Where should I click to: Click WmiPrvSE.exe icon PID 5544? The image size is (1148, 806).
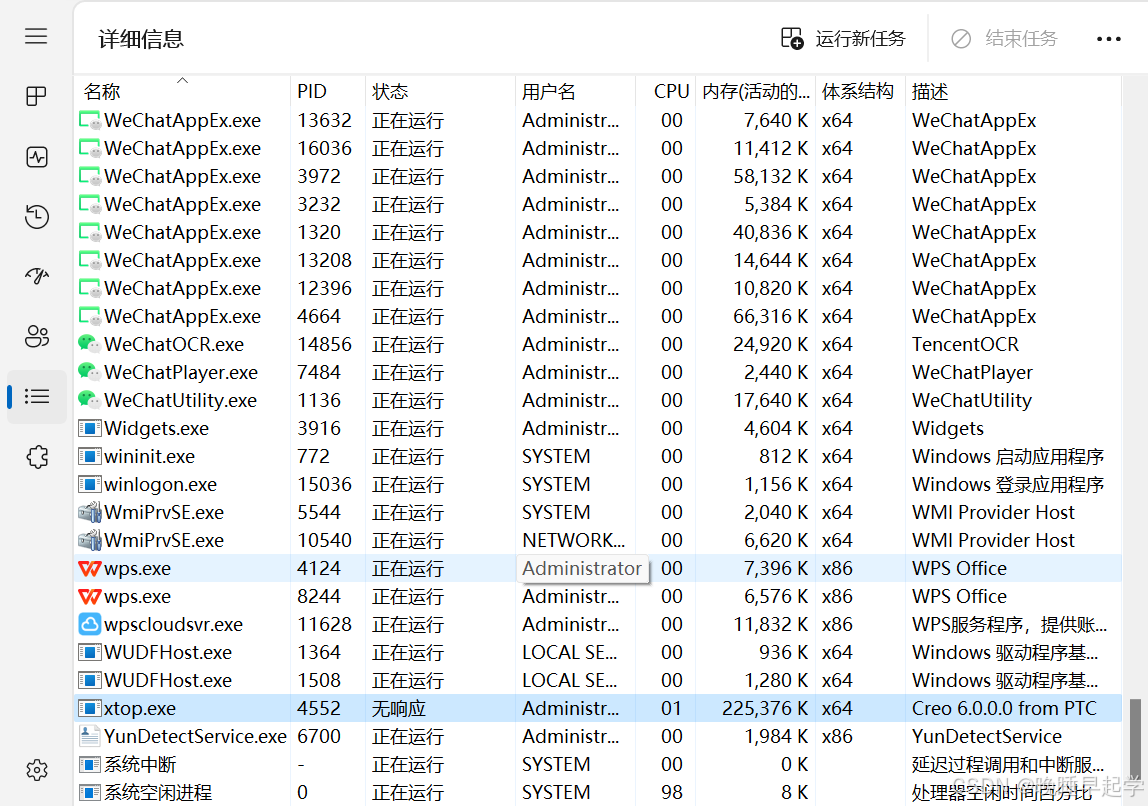[x=89, y=512]
